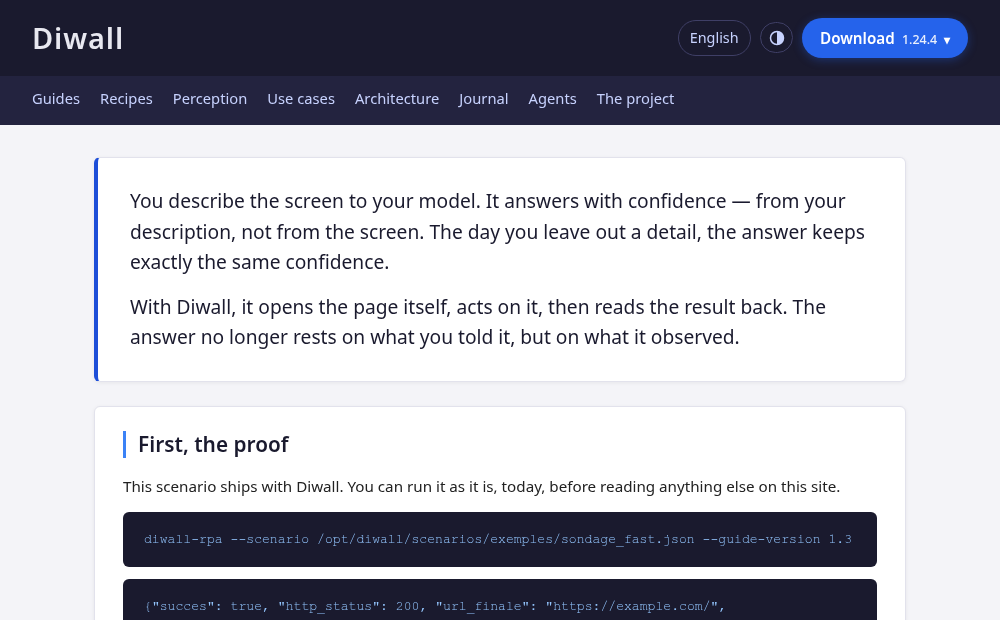Open the Download 1.24.4 version dropdown
The width and height of the screenshot is (1000, 620).
click(x=885, y=38)
